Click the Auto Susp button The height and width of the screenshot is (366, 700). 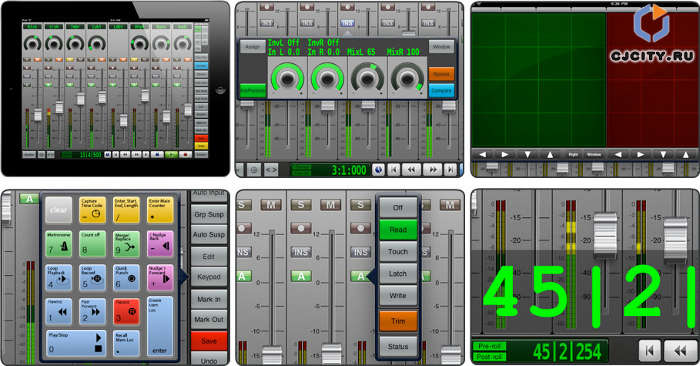[209, 235]
